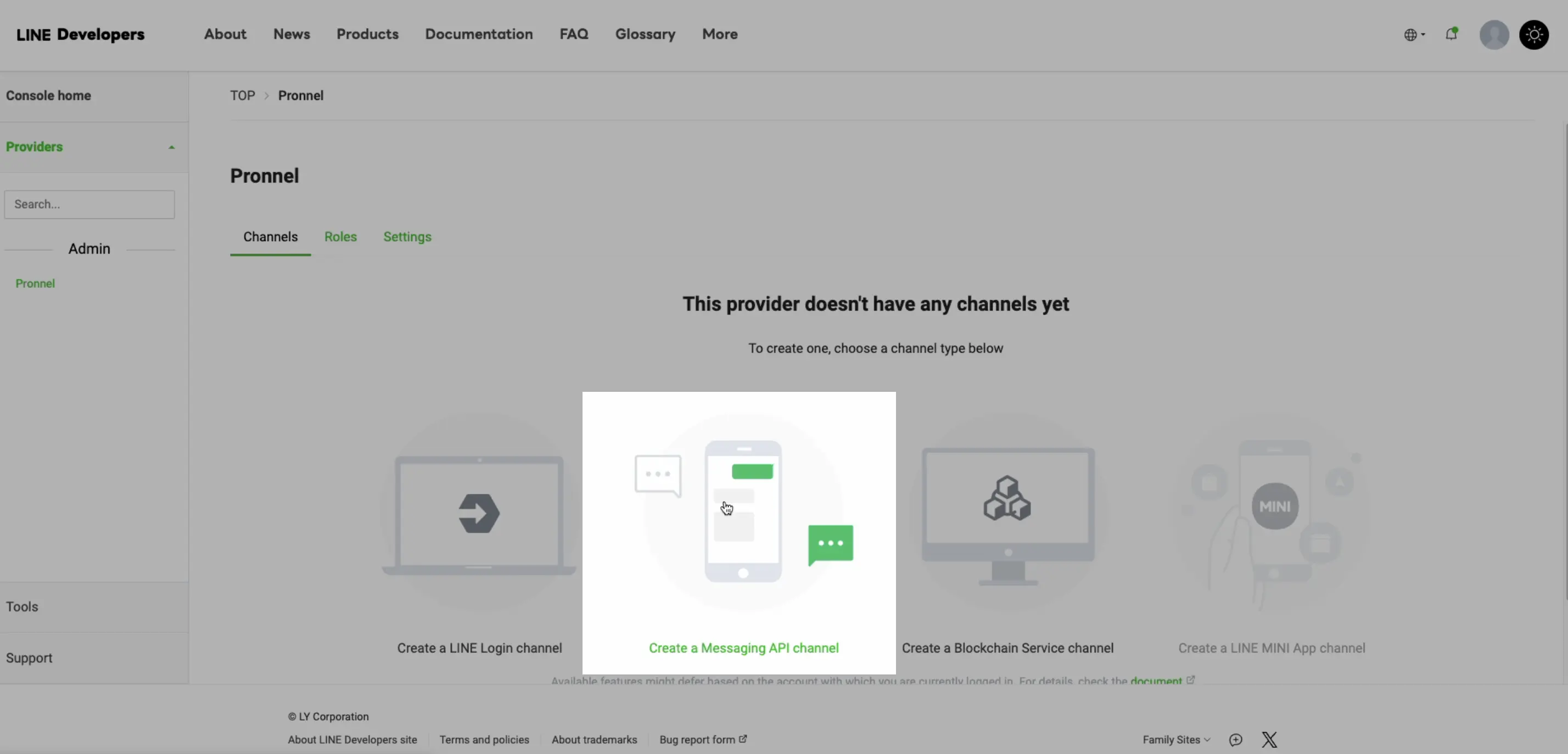This screenshot has height=754, width=1568.
Task: Go to the FAQ page
Action: point(574,34)
